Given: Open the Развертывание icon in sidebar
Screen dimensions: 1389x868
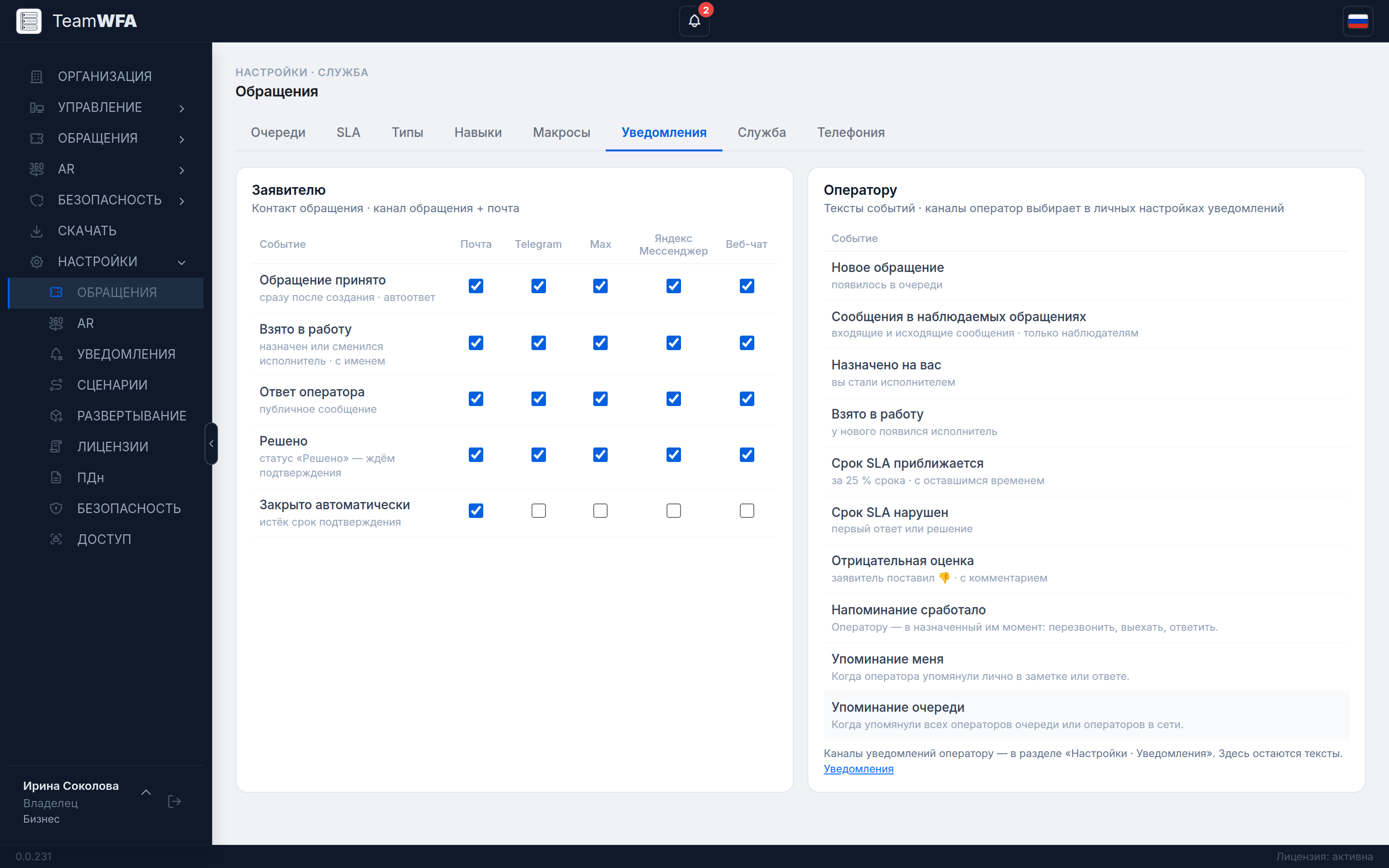Looking at the screenshot, I should [56, 416].
